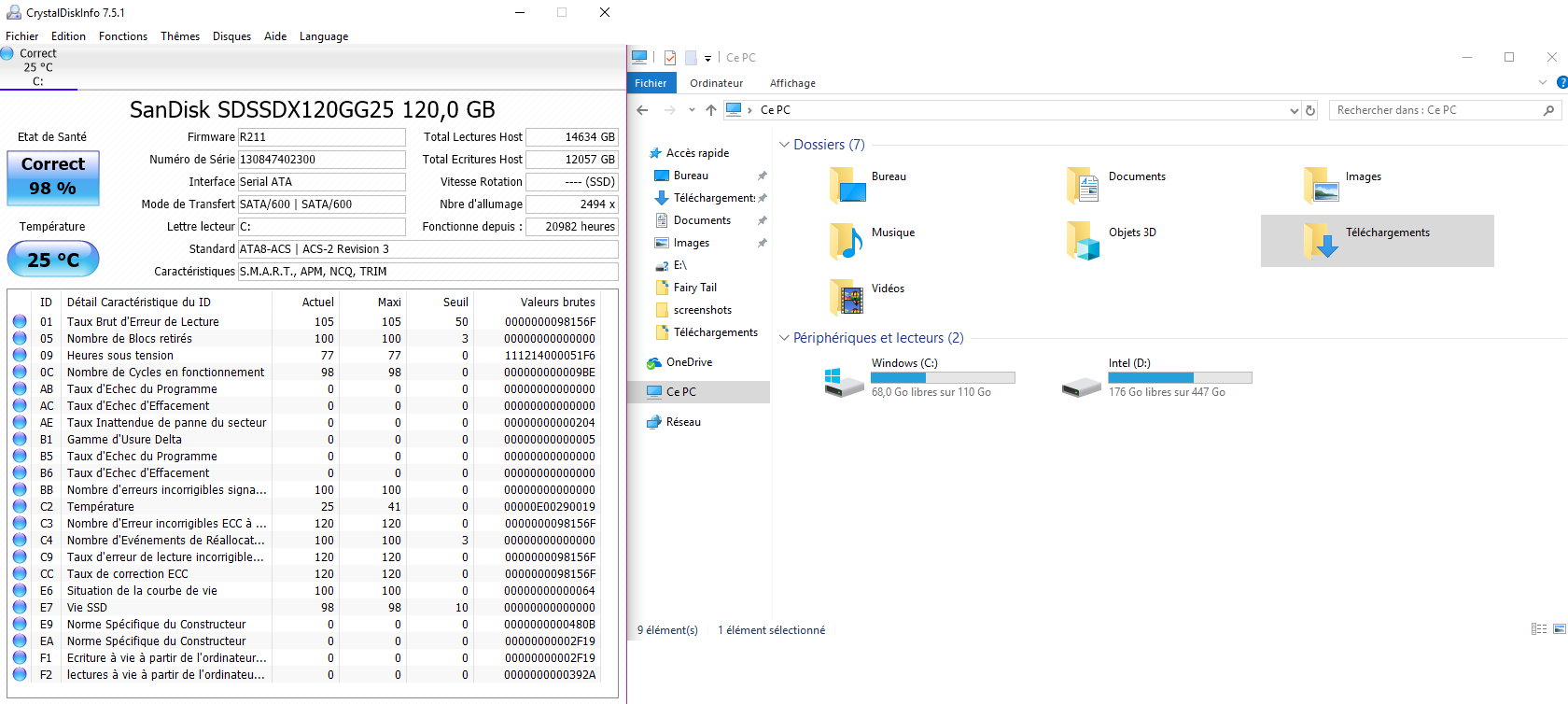Open the quick access toolbar customize dropdown

[x=707, y=59]
